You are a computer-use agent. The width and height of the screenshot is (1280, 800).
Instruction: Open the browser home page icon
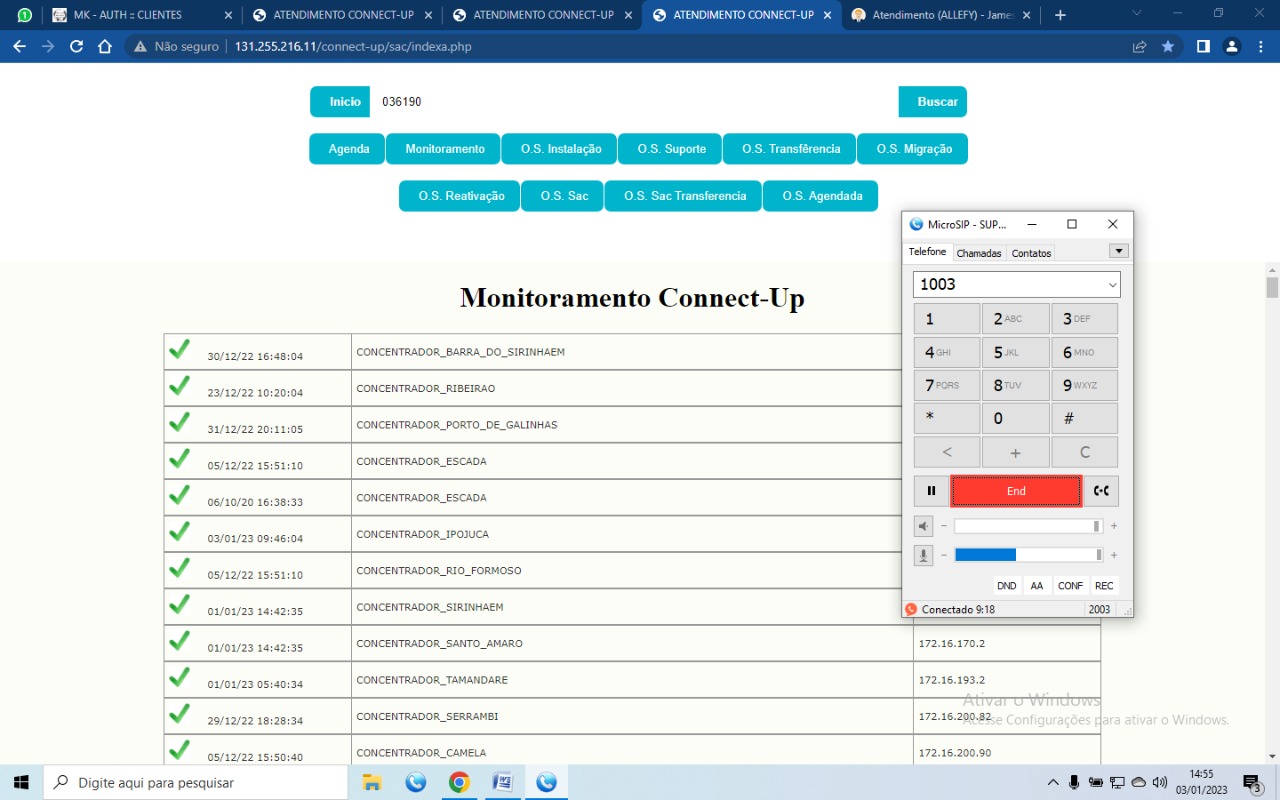point(105,47)
